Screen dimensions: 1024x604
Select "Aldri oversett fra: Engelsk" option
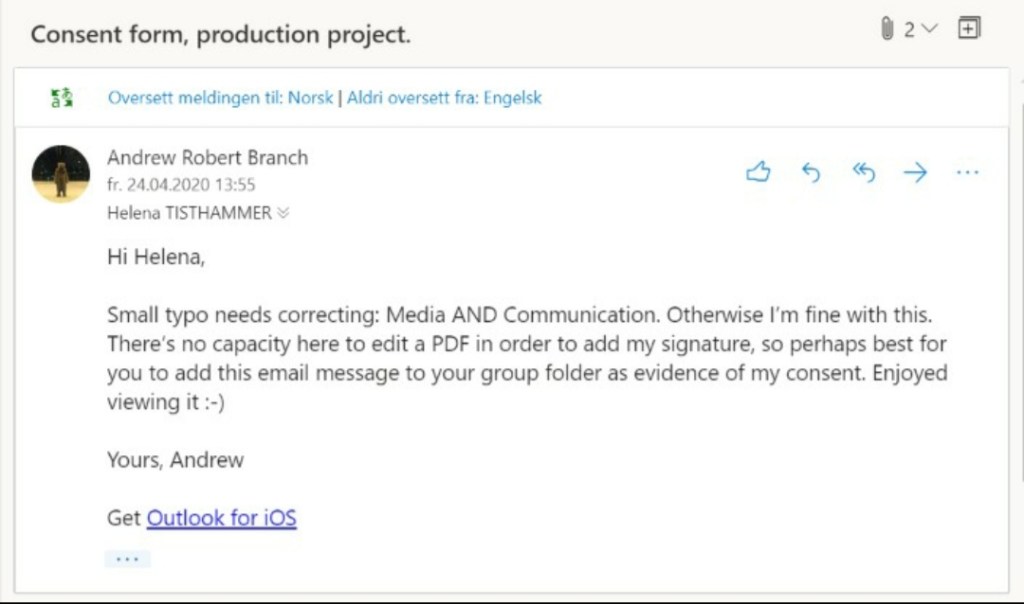[445, 98]
